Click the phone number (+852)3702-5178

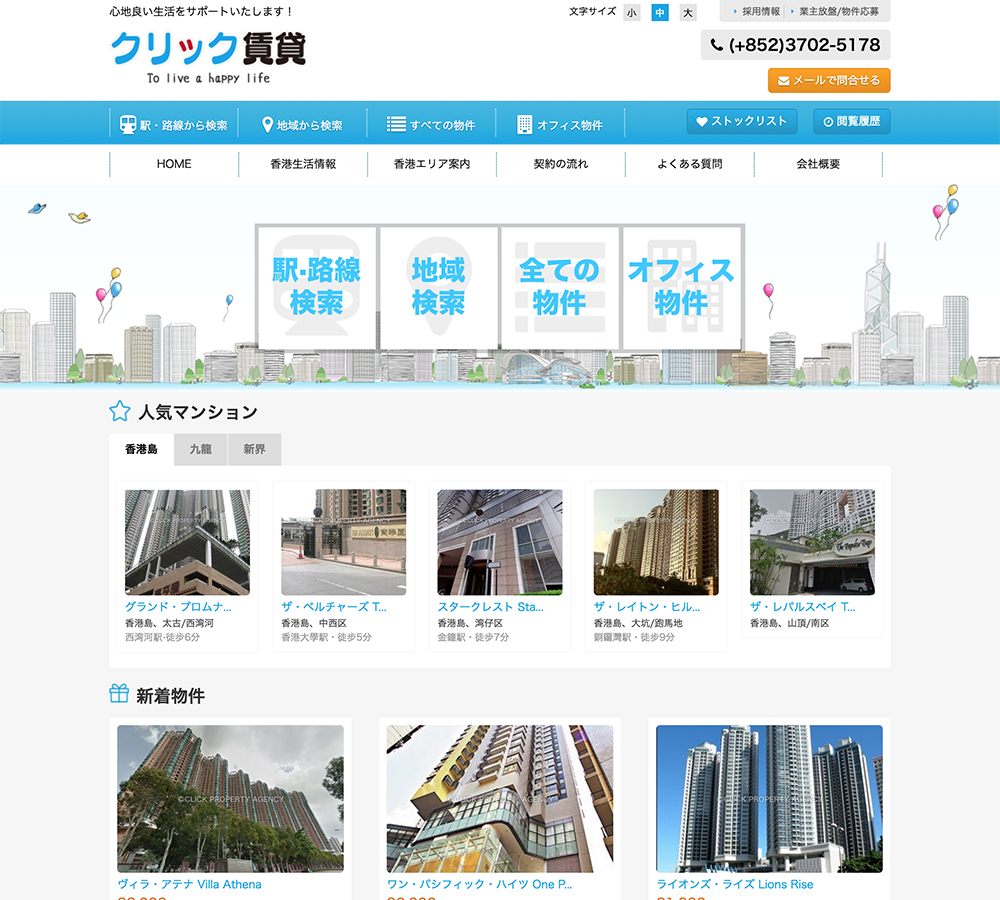pos(795,45)
